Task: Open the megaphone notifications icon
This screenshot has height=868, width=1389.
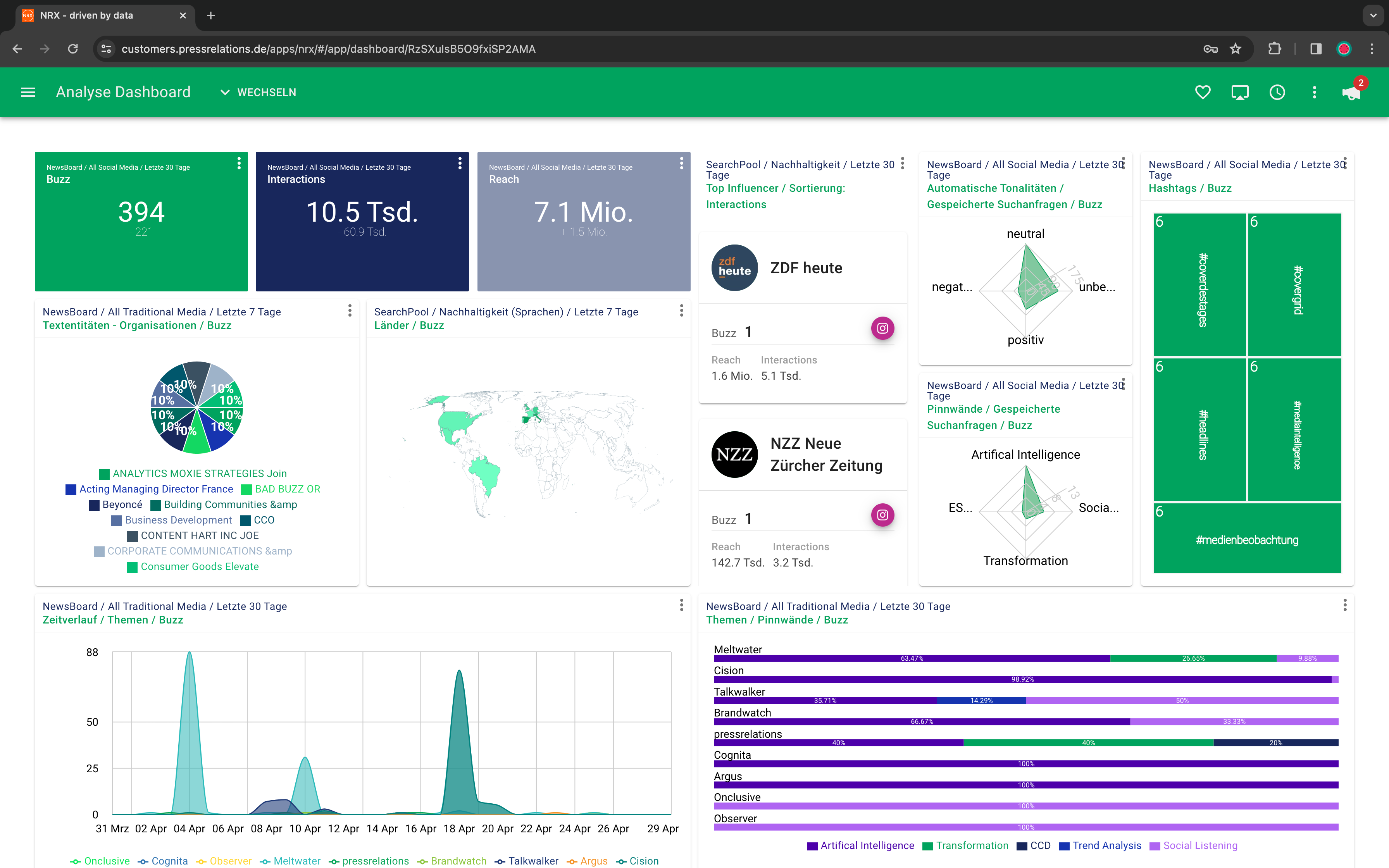Action: [1351, 93]
